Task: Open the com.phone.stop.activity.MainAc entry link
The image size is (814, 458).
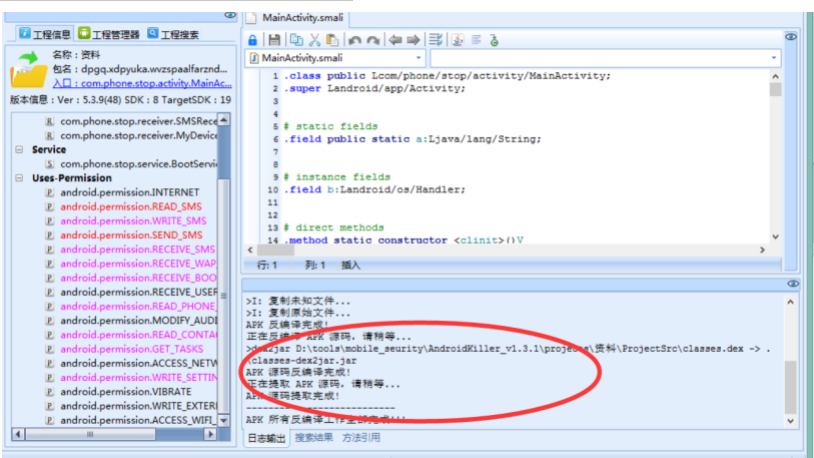Action: (142, 83)
